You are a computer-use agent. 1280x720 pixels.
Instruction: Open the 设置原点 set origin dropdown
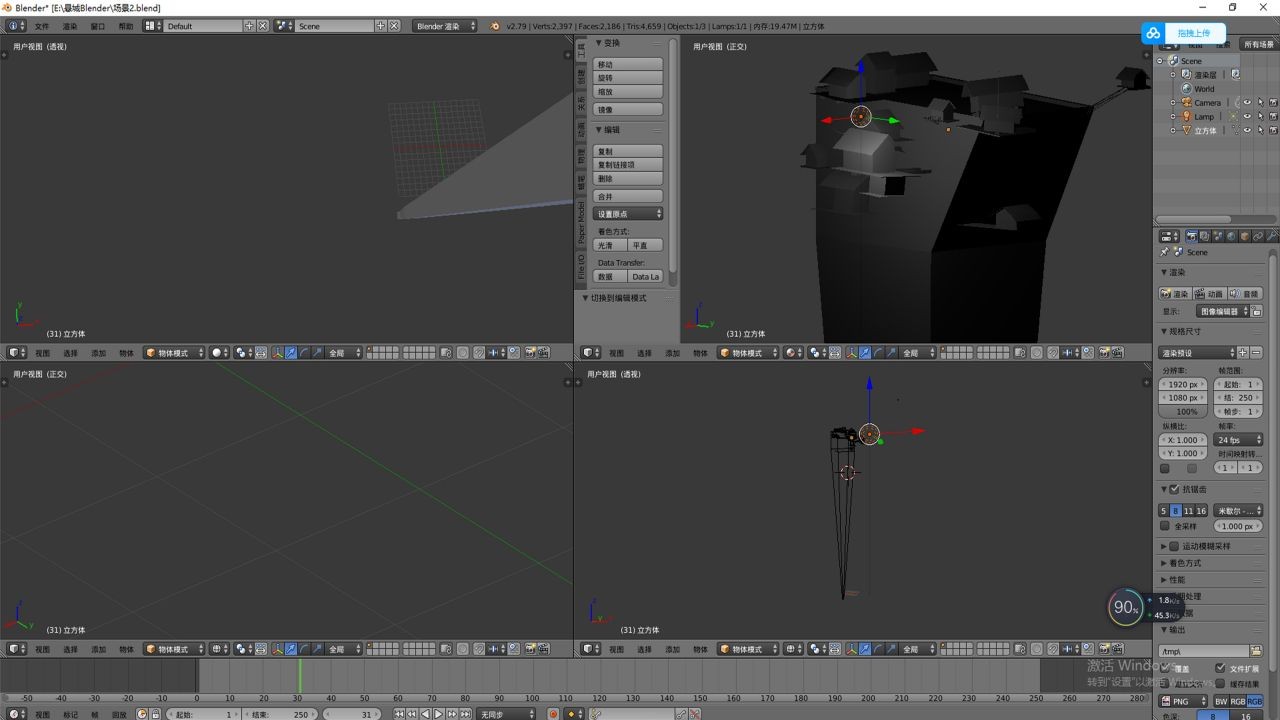629,214
